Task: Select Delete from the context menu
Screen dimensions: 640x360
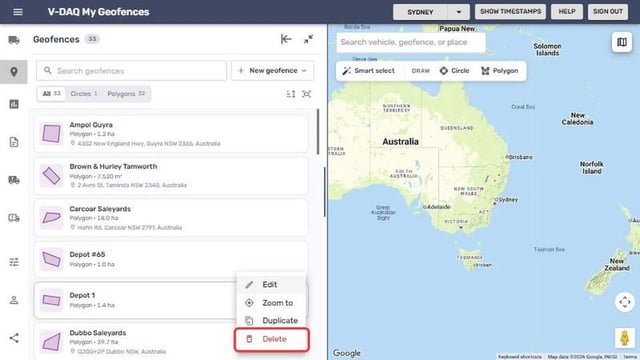Action: (272, 339)
